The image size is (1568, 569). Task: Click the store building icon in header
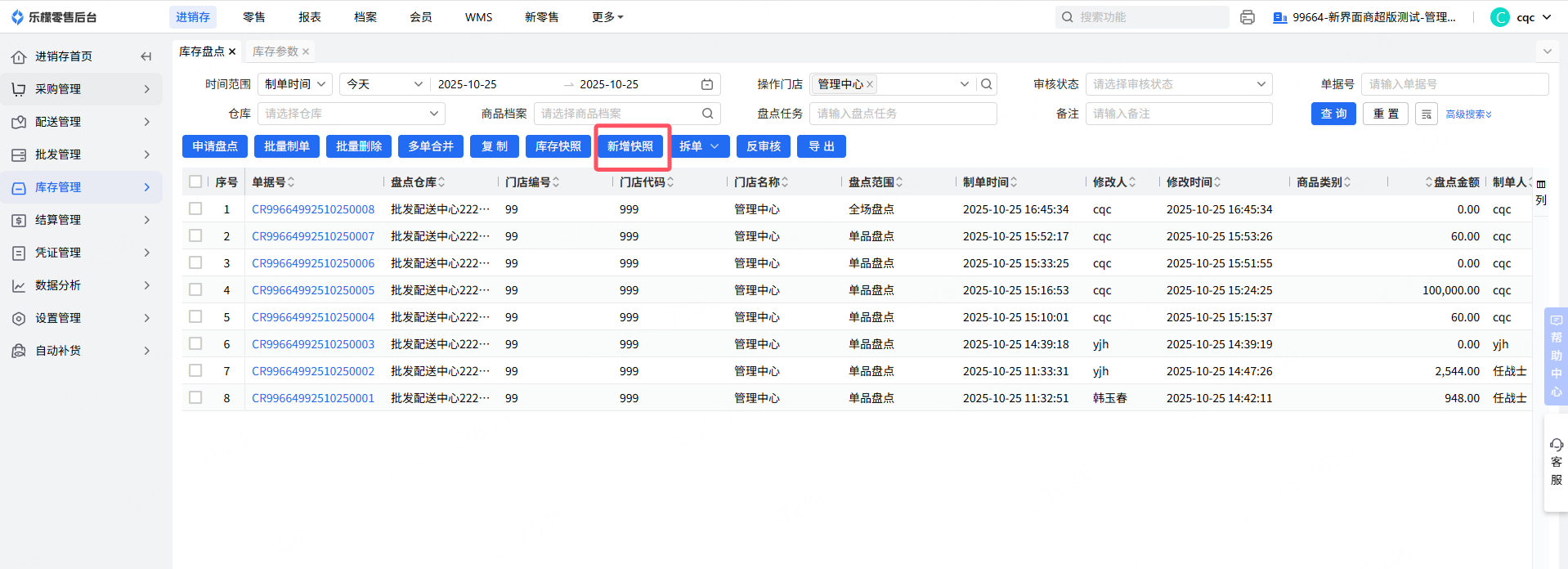pos(1280,17)
